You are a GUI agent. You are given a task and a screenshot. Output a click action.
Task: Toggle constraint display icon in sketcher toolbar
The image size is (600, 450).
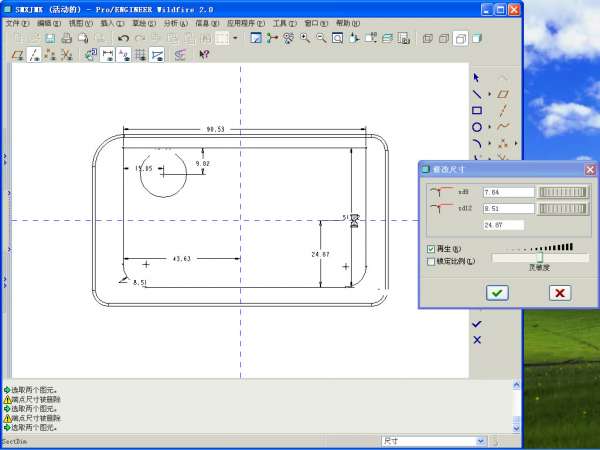pyautogui.click(x=124, y=55)
